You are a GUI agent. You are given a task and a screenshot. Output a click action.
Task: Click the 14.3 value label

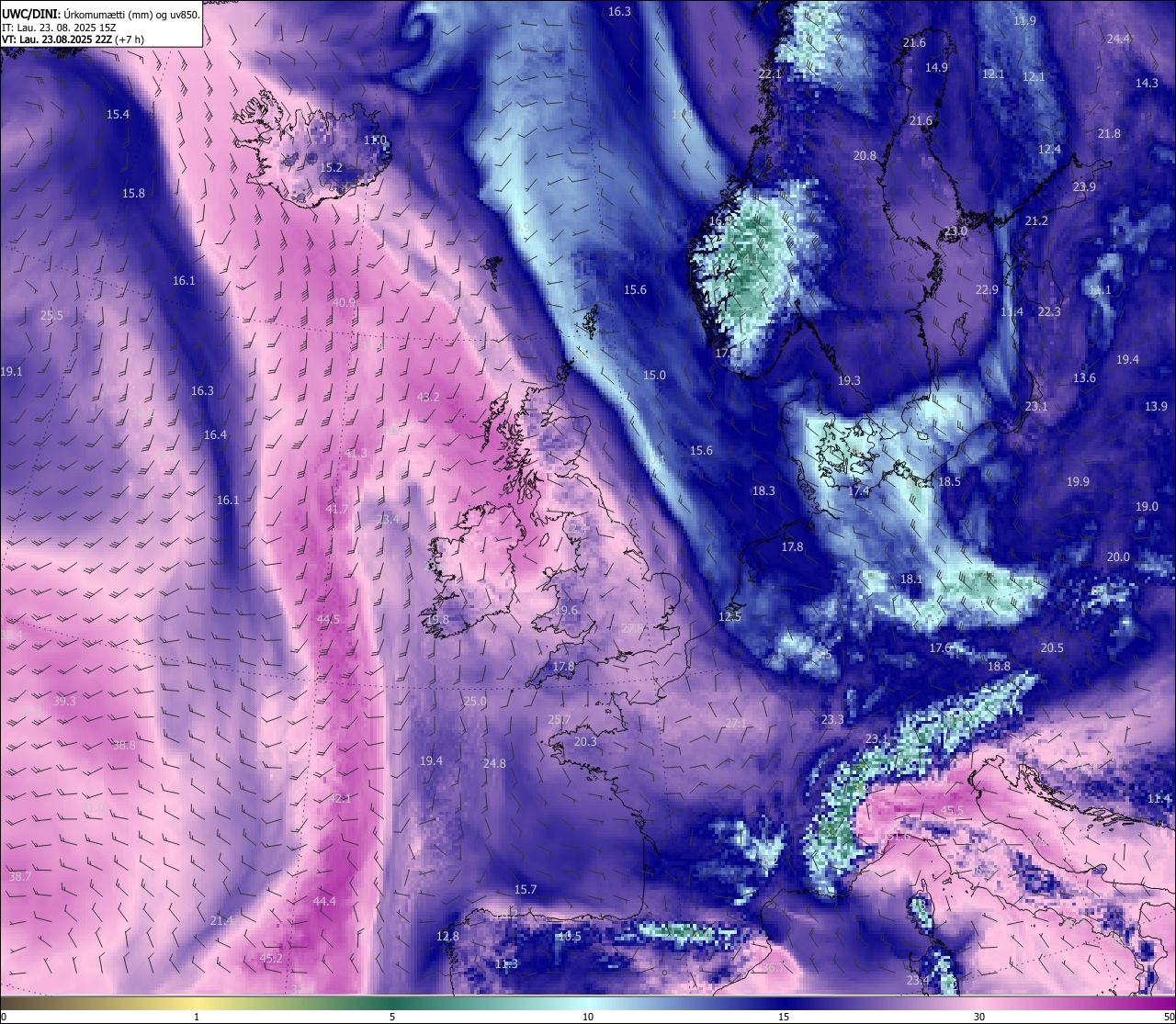tap(1147, 84)
